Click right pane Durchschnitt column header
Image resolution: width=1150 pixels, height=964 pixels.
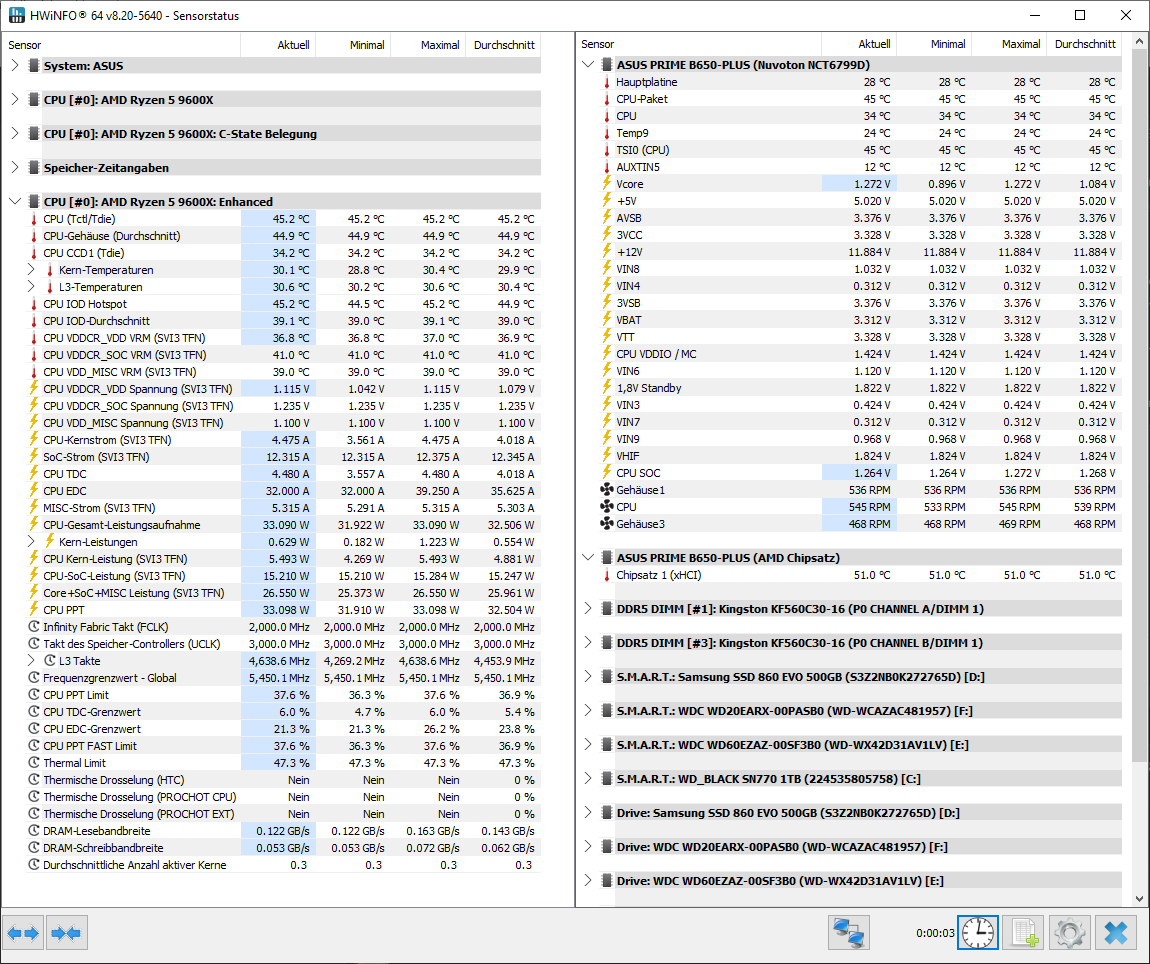click(x=1084, y=44)
